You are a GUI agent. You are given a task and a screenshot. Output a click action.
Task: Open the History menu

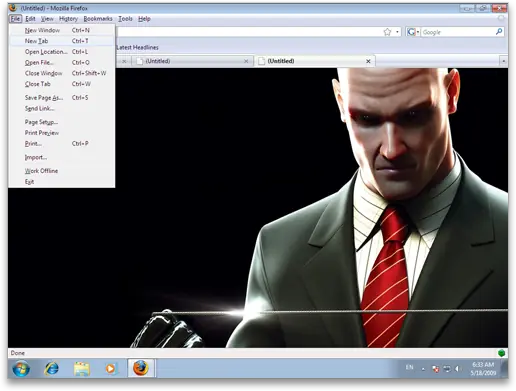68,19
